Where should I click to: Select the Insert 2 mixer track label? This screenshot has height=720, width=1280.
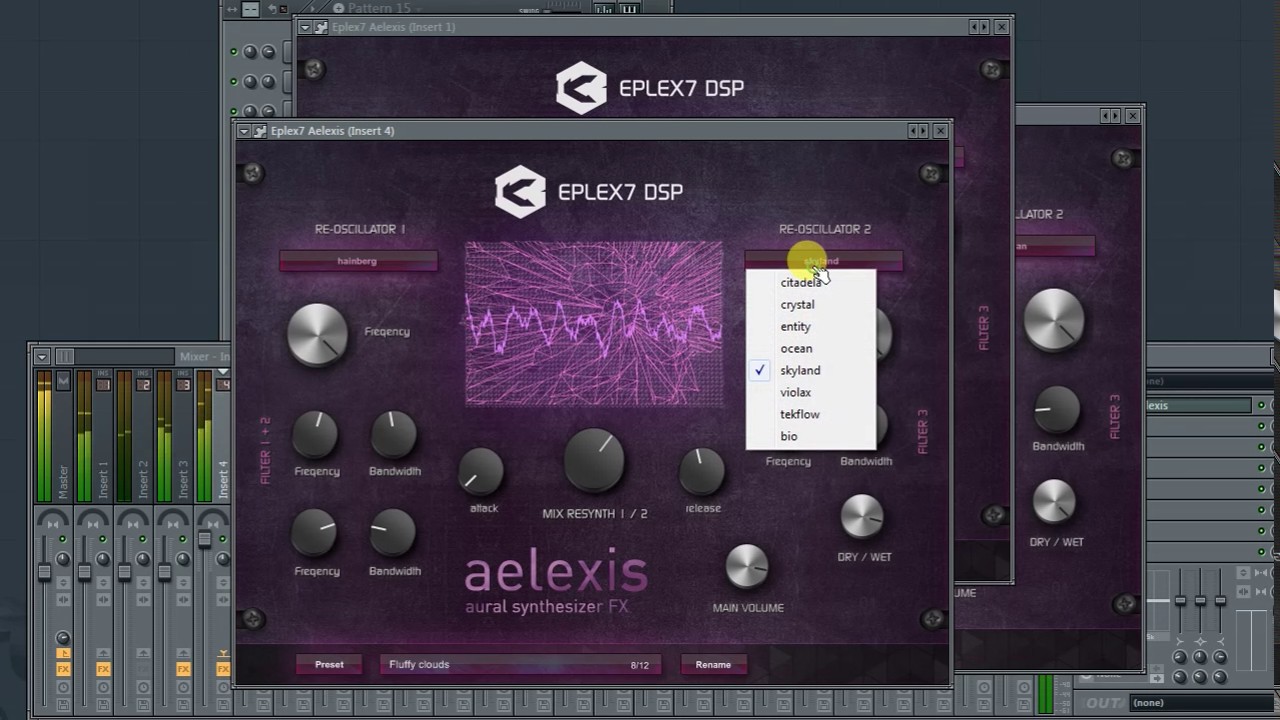[142, 480]
